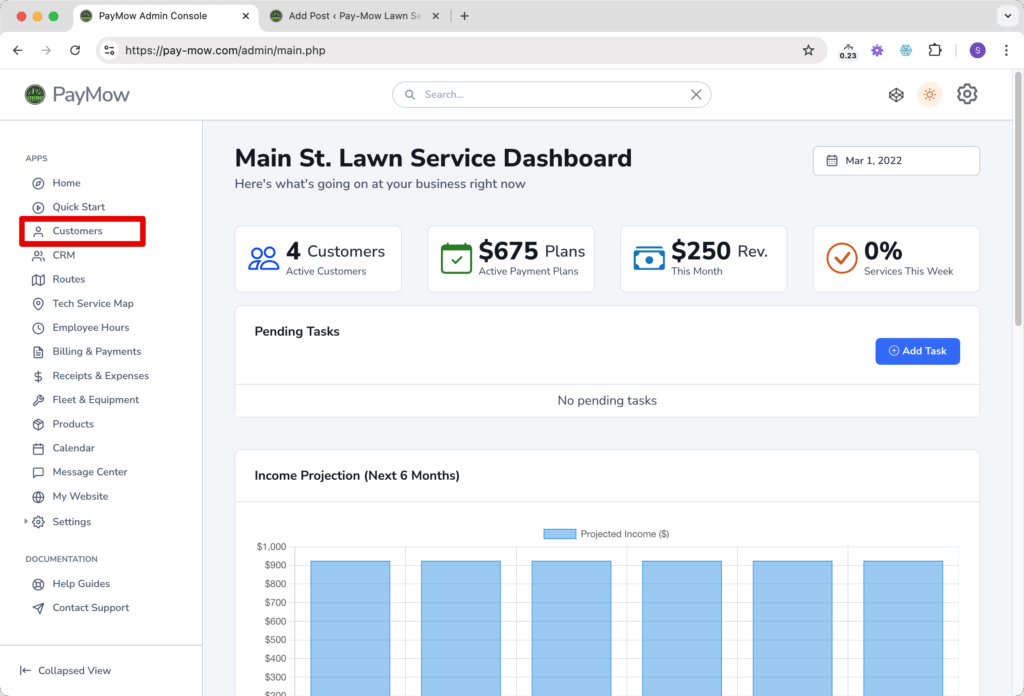Clear the search box with X
Screen dimensions: 1024x696
click(696, 95)
